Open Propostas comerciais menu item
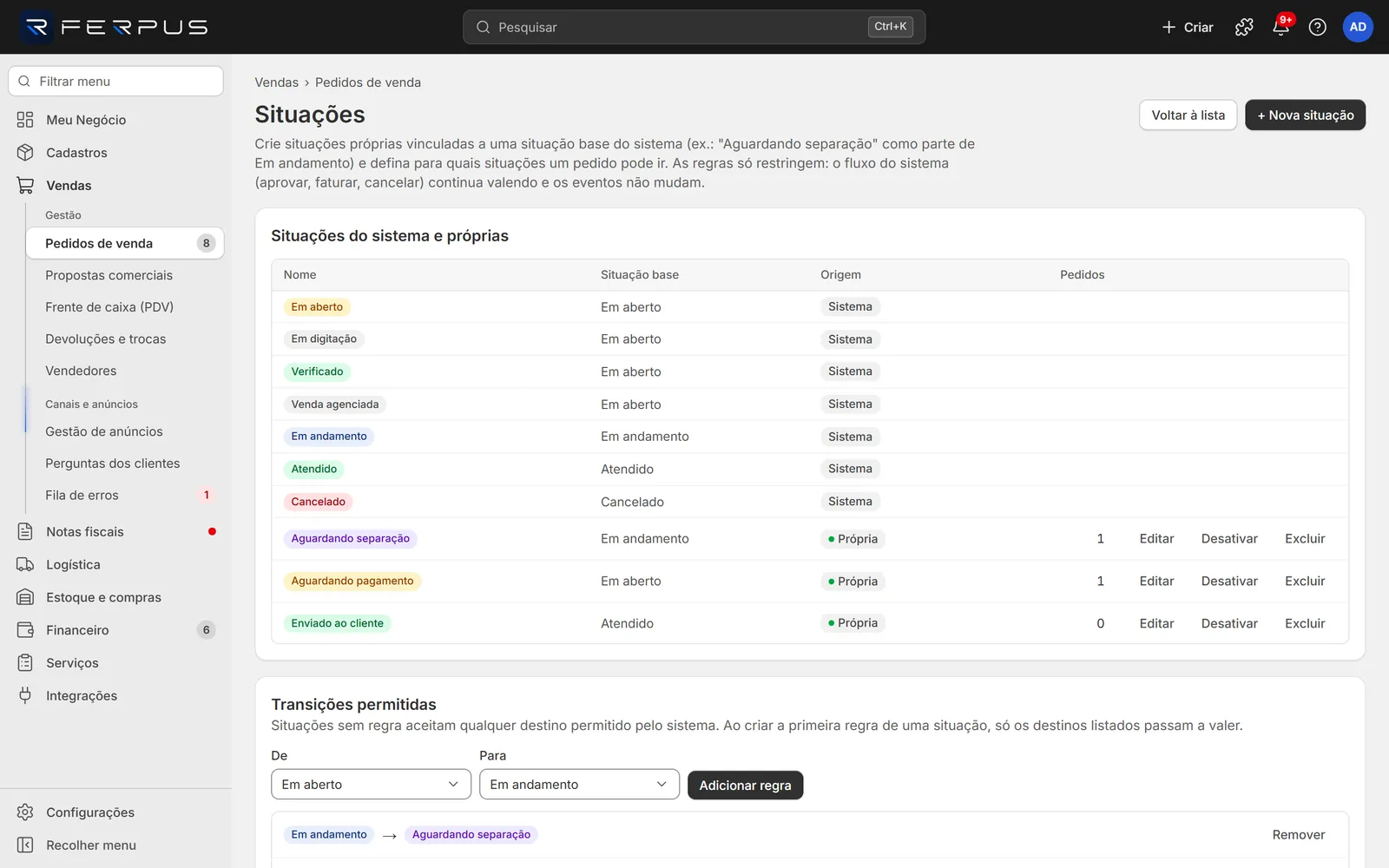1389x868 pixels. tap(109, 275)
